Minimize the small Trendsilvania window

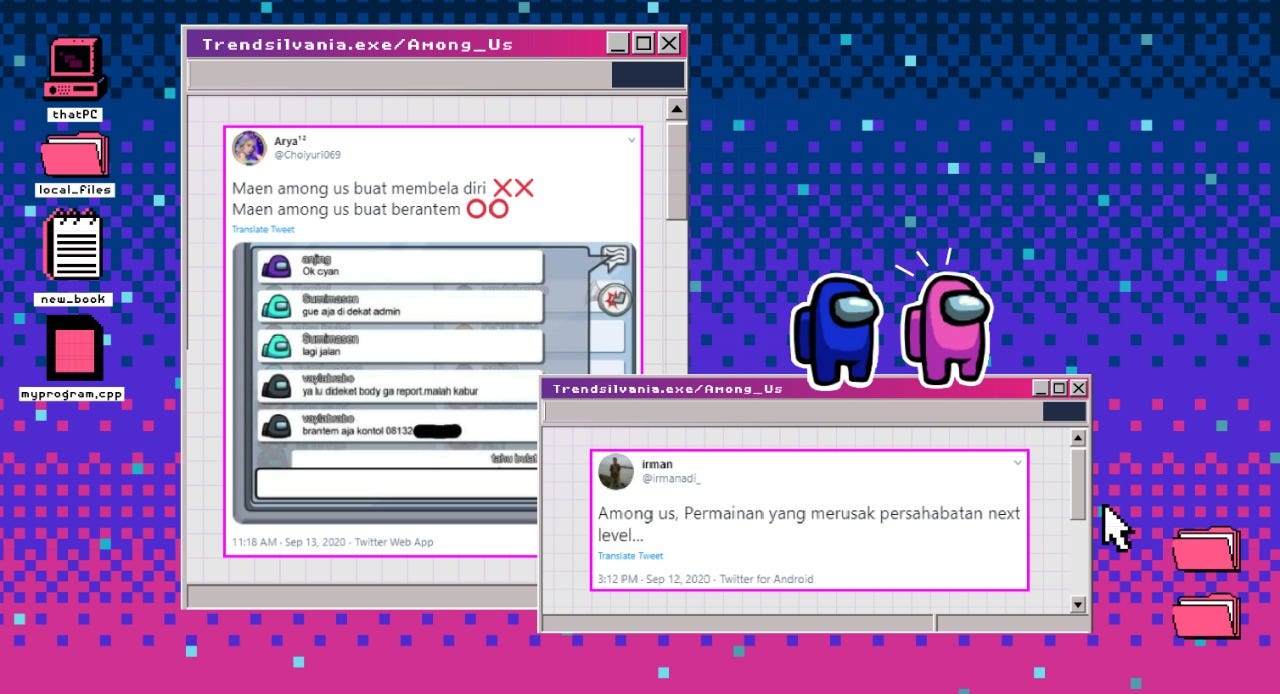click(x=1041, y=388)
